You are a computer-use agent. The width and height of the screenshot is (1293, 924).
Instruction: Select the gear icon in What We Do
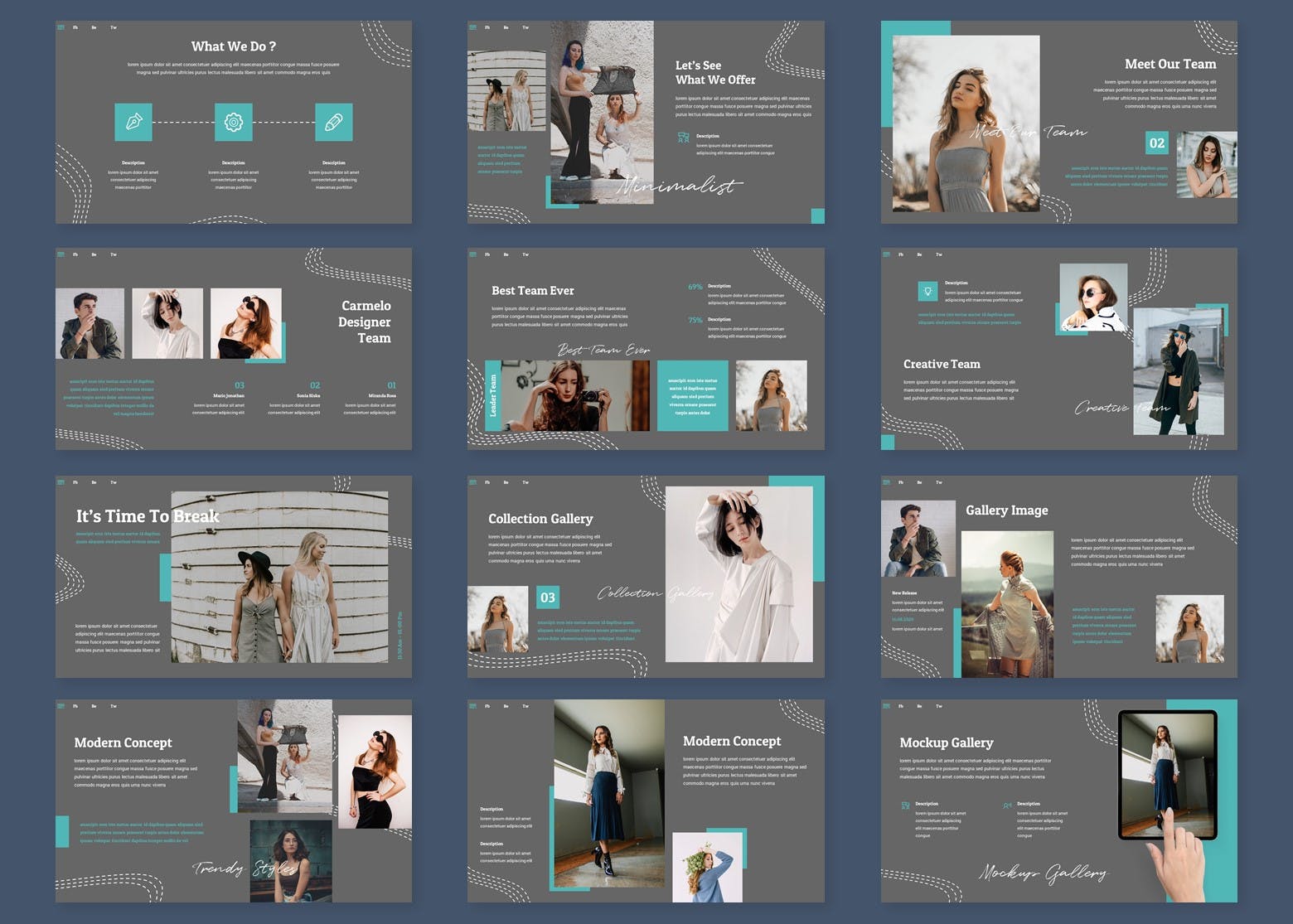tap(233, 123)
